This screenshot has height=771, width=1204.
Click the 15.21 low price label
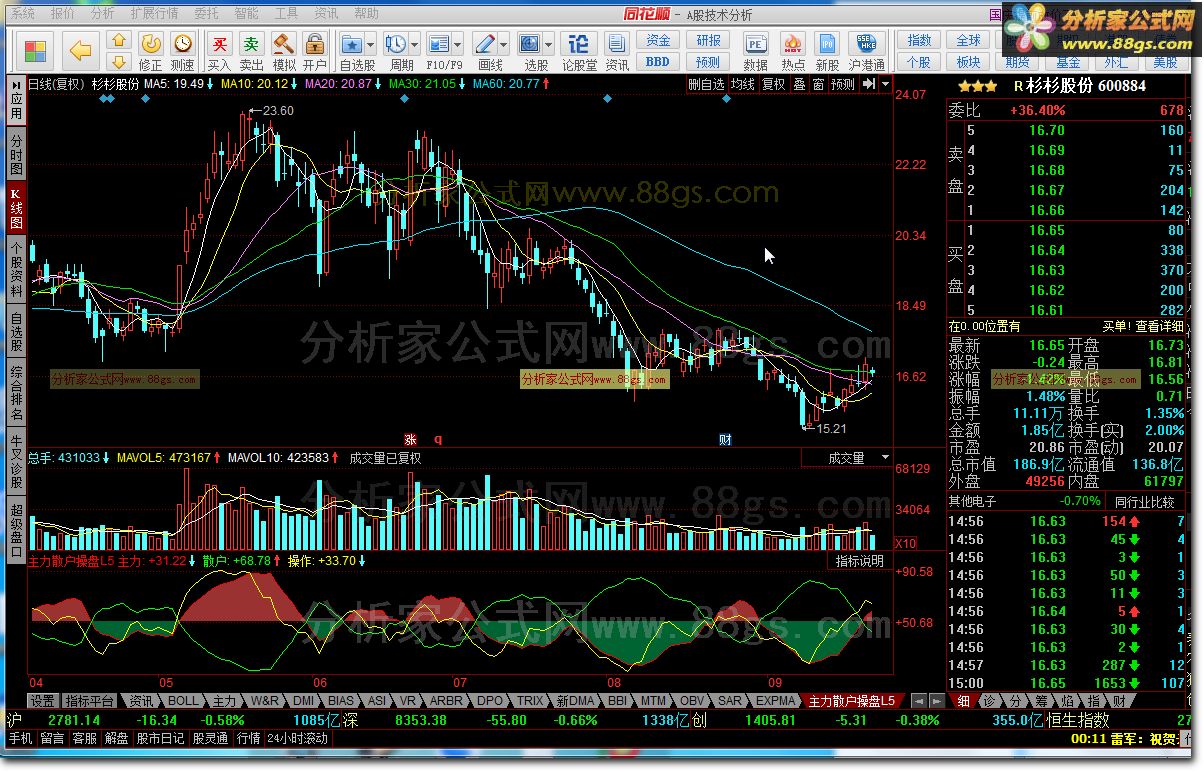pos(831,428)
